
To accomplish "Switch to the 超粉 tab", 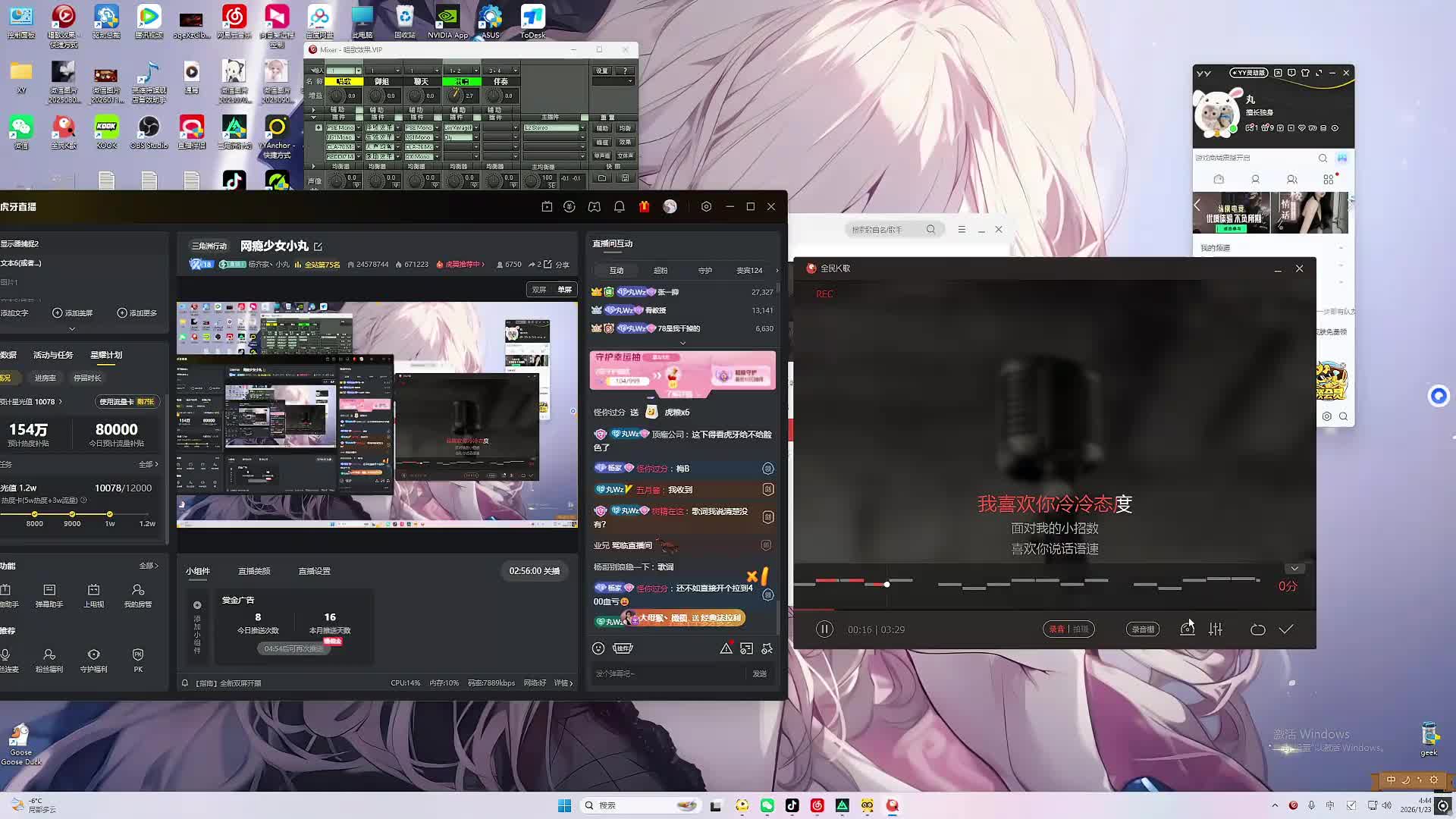I will click(x=661, y=271).
